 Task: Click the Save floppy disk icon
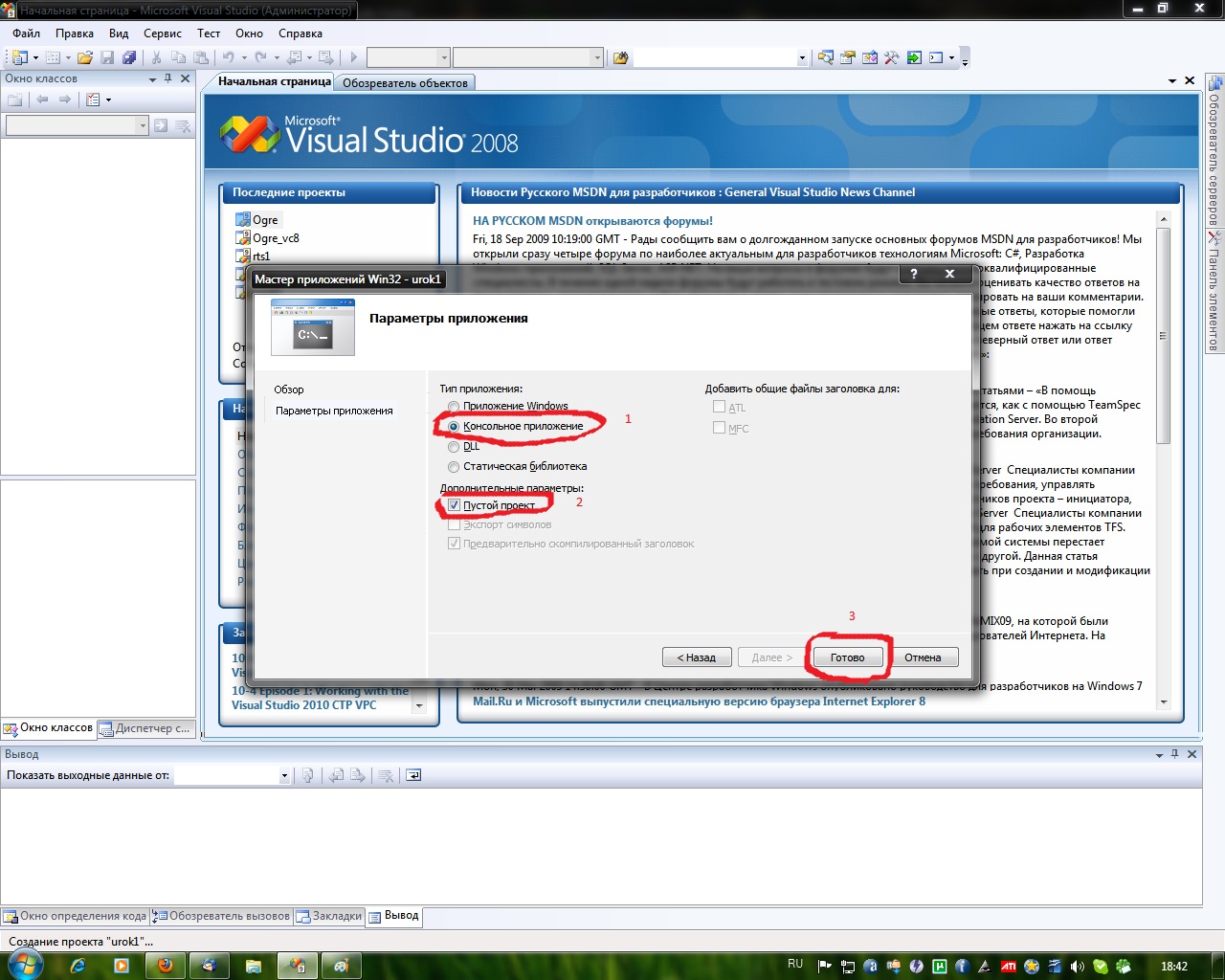tap(107, 57)
